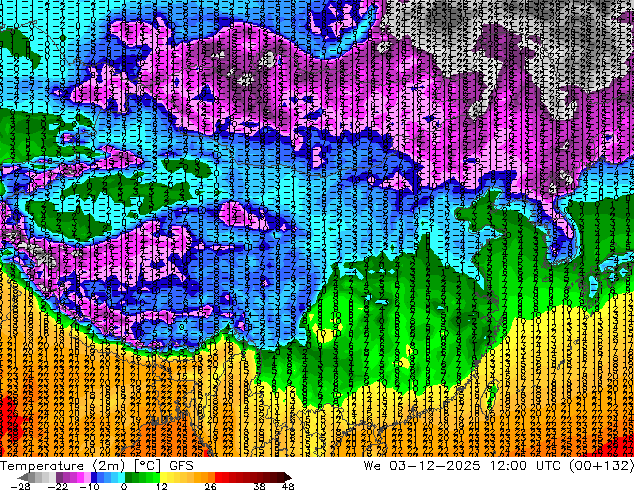Click the "We 03-12-2025" date text
This screenshot has height=490, width=634.
point(422,466)
